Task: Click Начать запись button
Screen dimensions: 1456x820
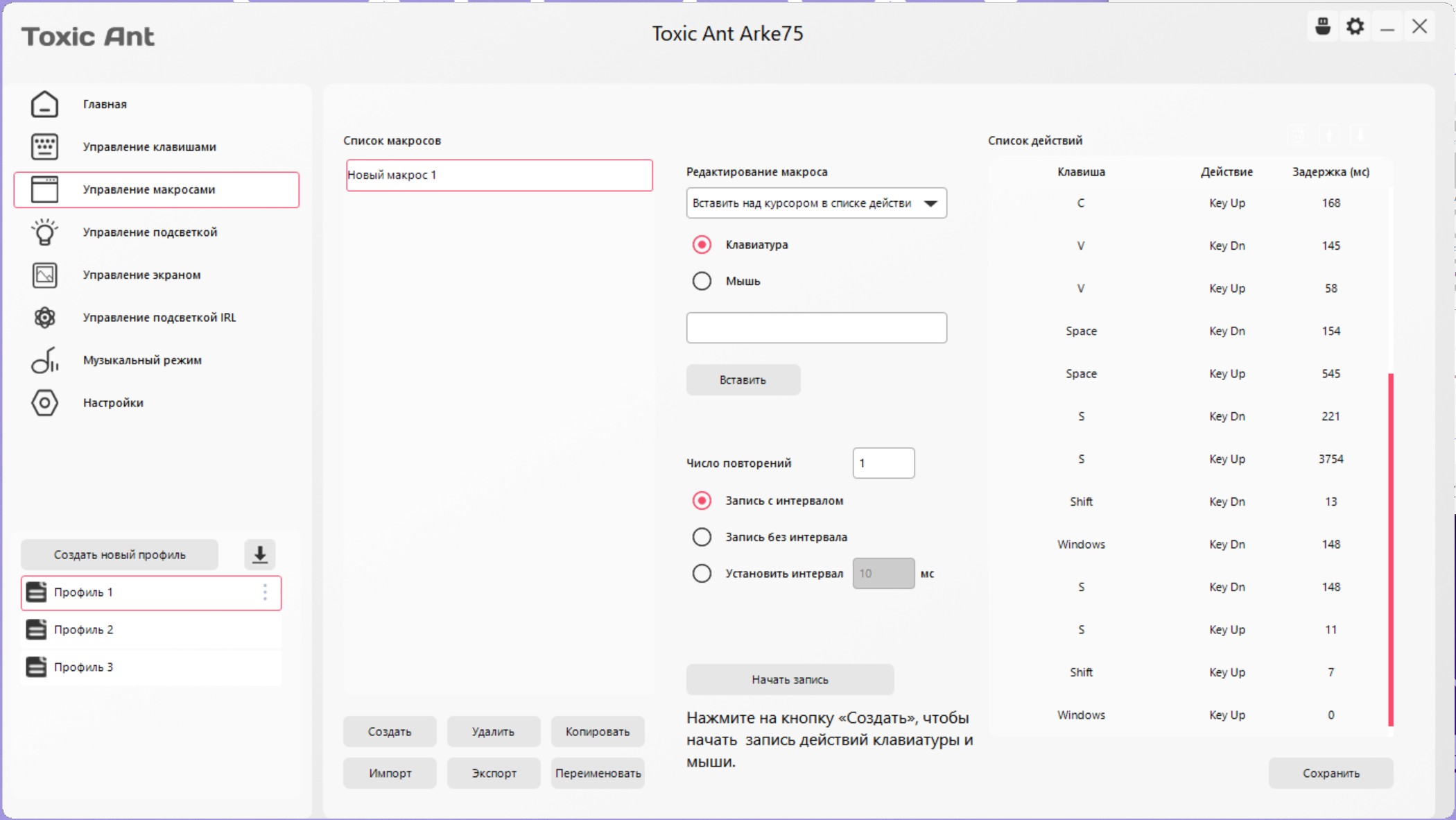Action: click(x=790, y=680)
